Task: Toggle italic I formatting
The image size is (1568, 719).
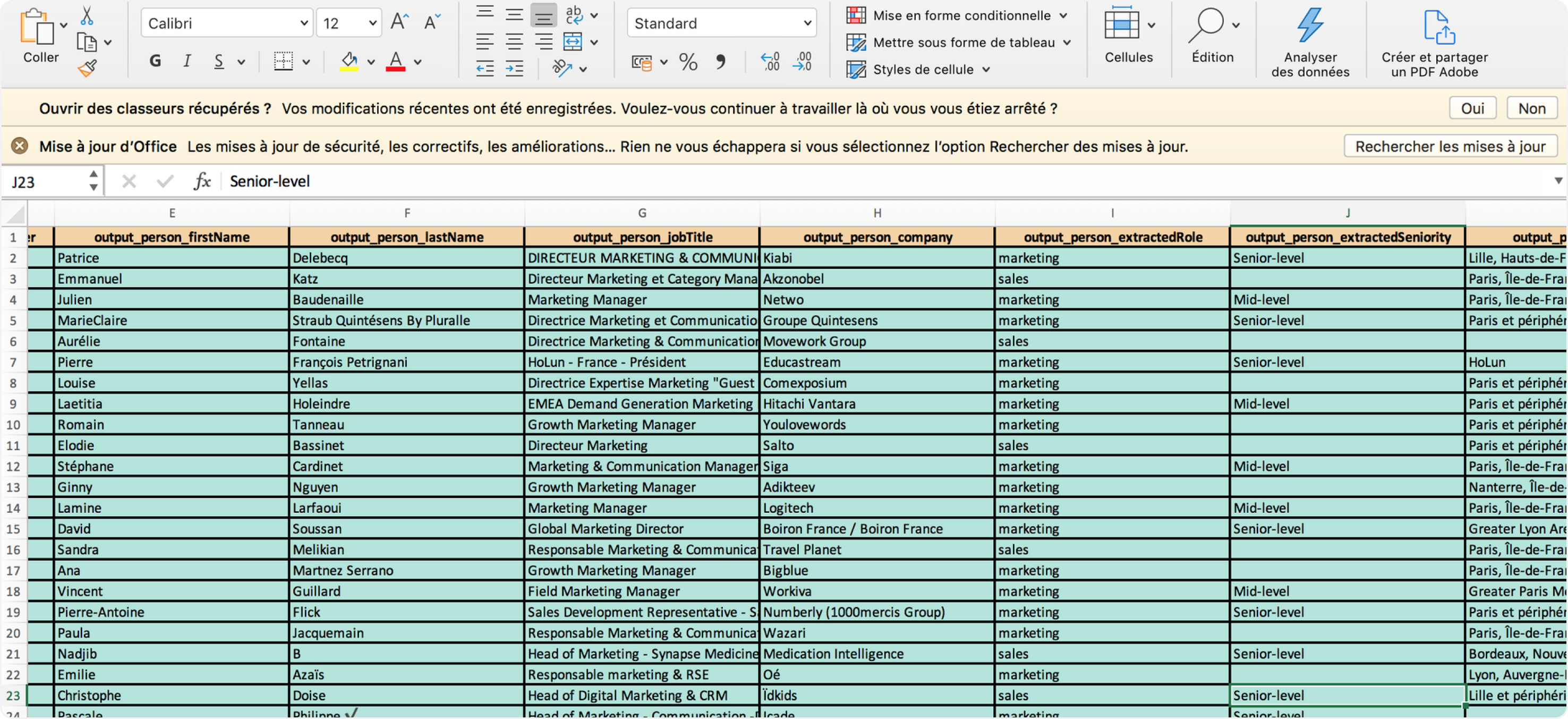Action: (x=187, y=61)
